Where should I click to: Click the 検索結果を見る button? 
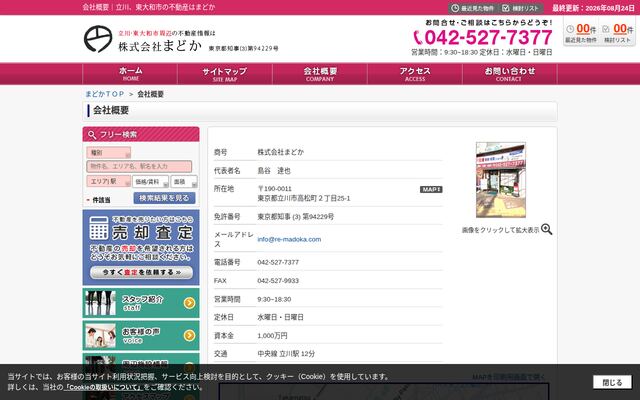click(164, 198)
